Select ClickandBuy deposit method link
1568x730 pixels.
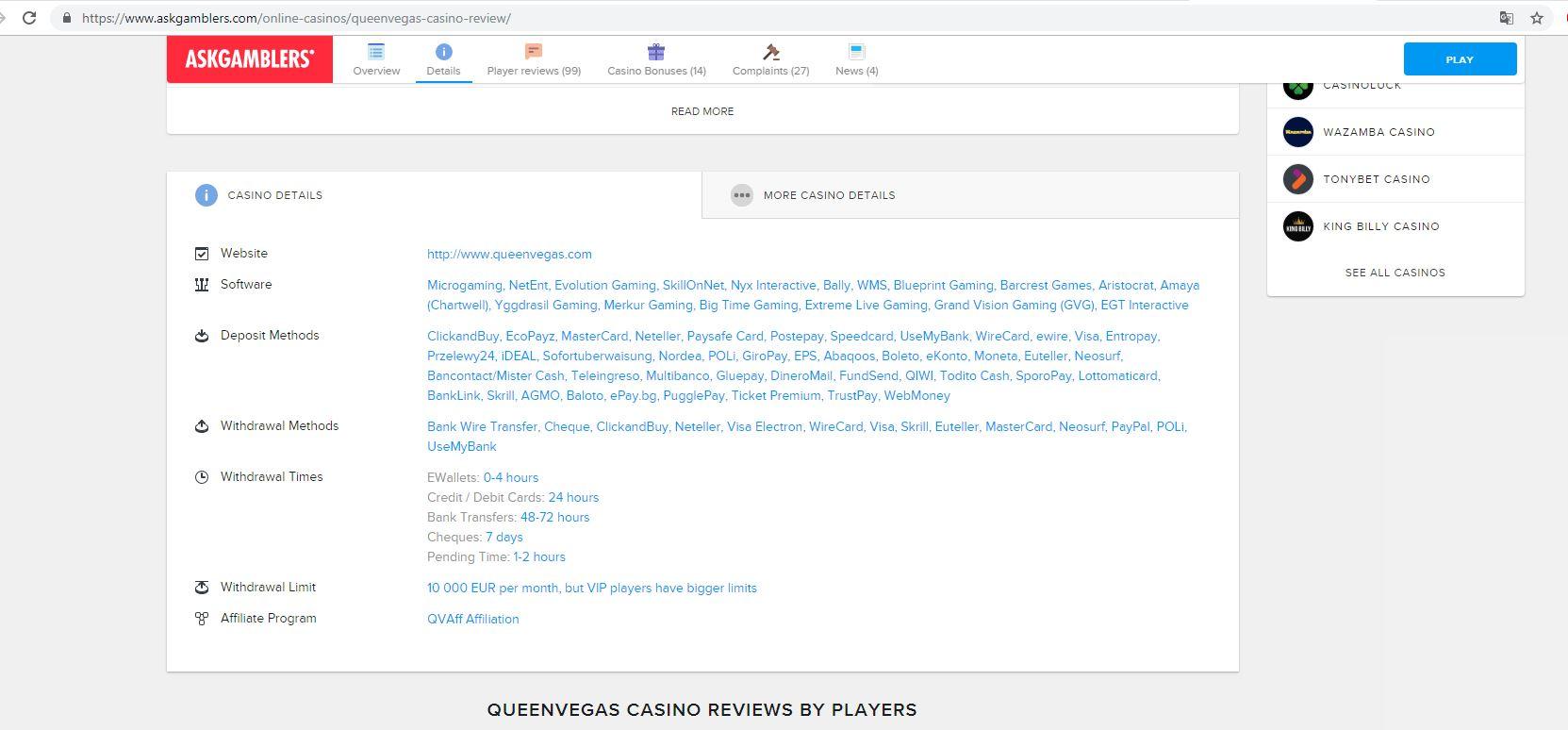[x=463, y=336]
